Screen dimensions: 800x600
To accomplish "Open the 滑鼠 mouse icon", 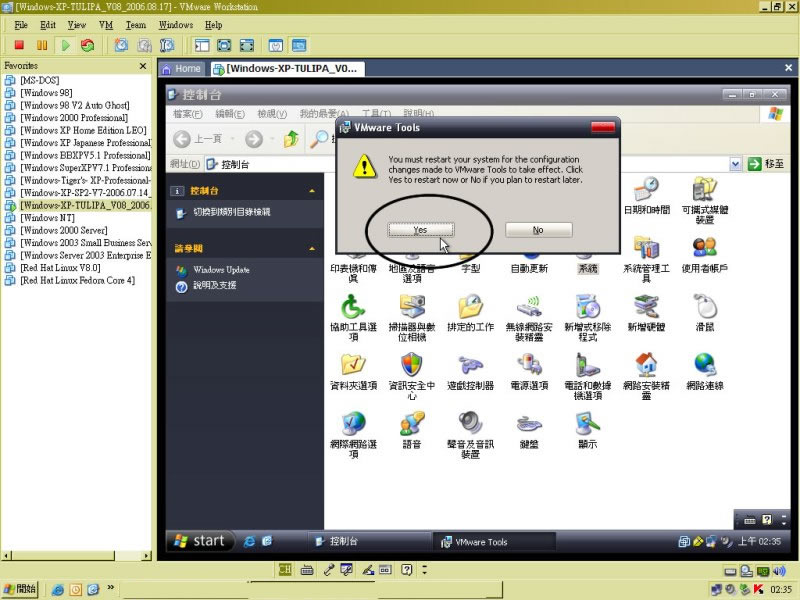I will (705, 313).
